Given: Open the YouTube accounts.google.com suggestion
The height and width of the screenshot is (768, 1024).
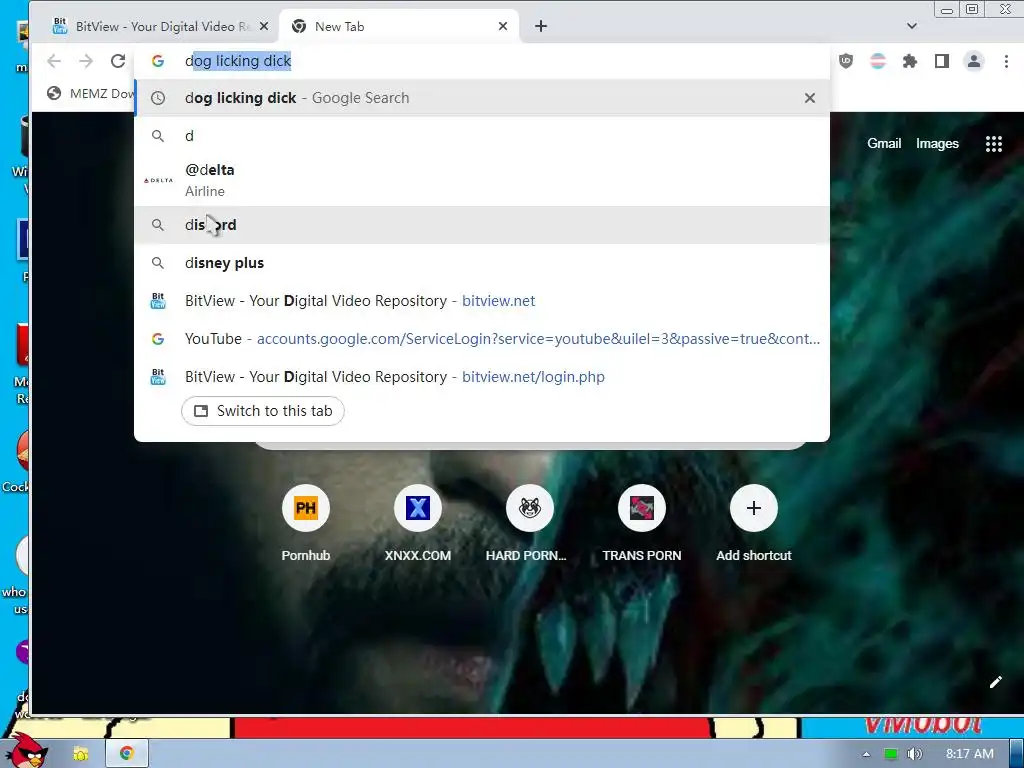Looking at the screenshot, I should click(x=482, y=338).
